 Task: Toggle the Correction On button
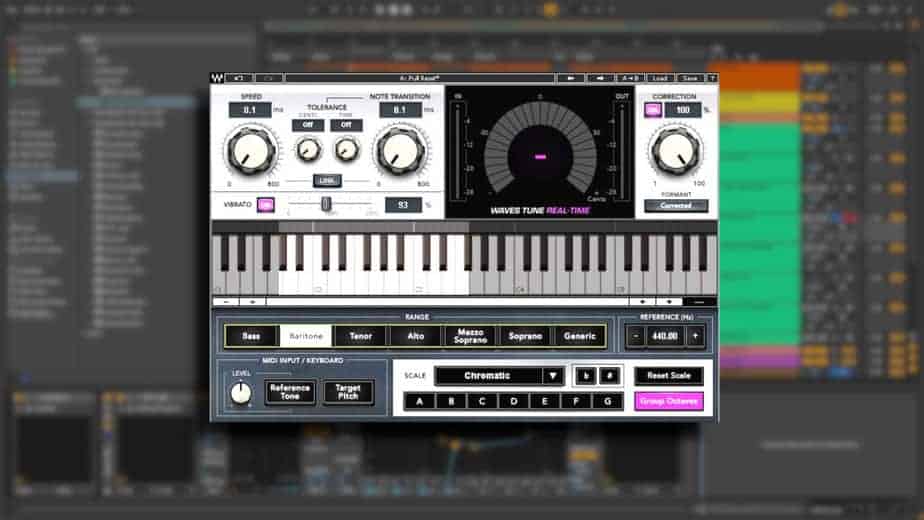(x=653, y=110)
